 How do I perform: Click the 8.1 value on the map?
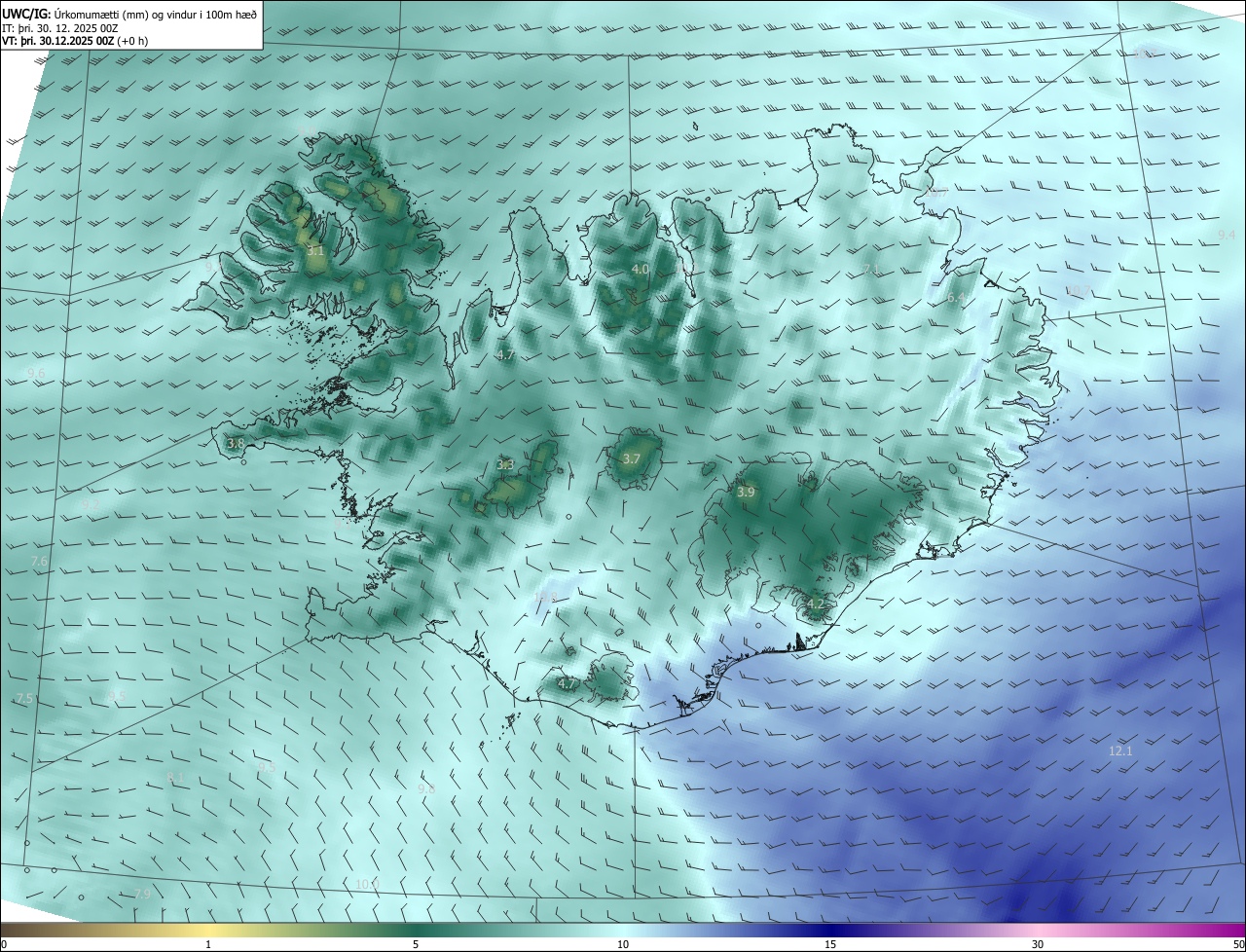coord(175,777)
